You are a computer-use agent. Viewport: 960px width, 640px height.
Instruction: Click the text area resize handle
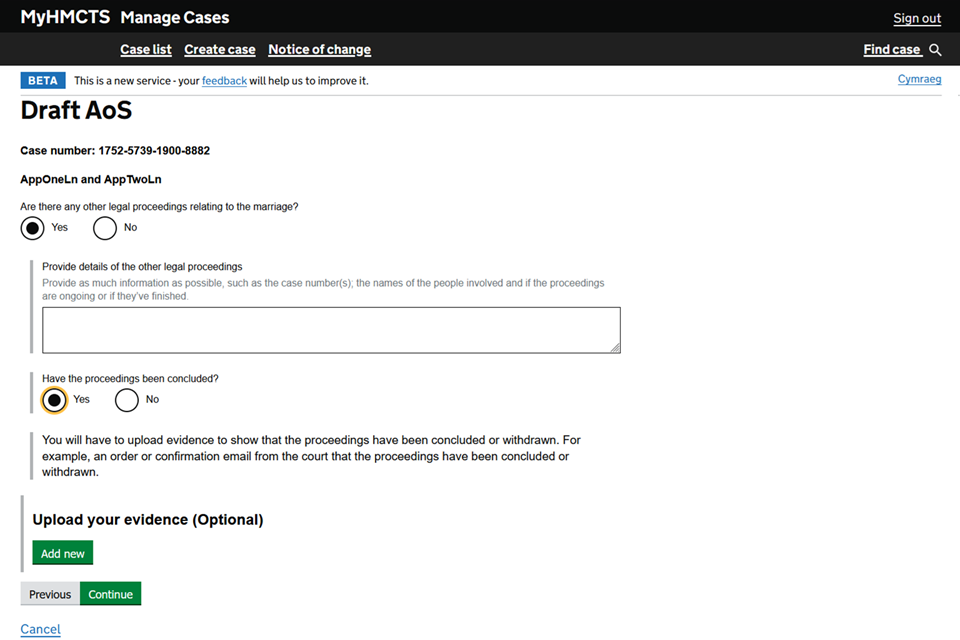(x=615, y=347)
